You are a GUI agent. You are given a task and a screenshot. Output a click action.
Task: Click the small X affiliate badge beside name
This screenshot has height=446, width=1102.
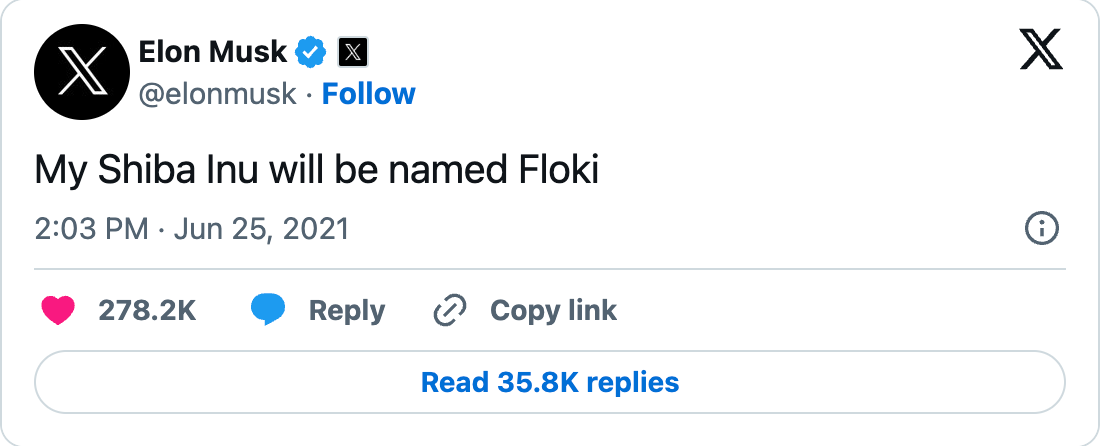353,53
